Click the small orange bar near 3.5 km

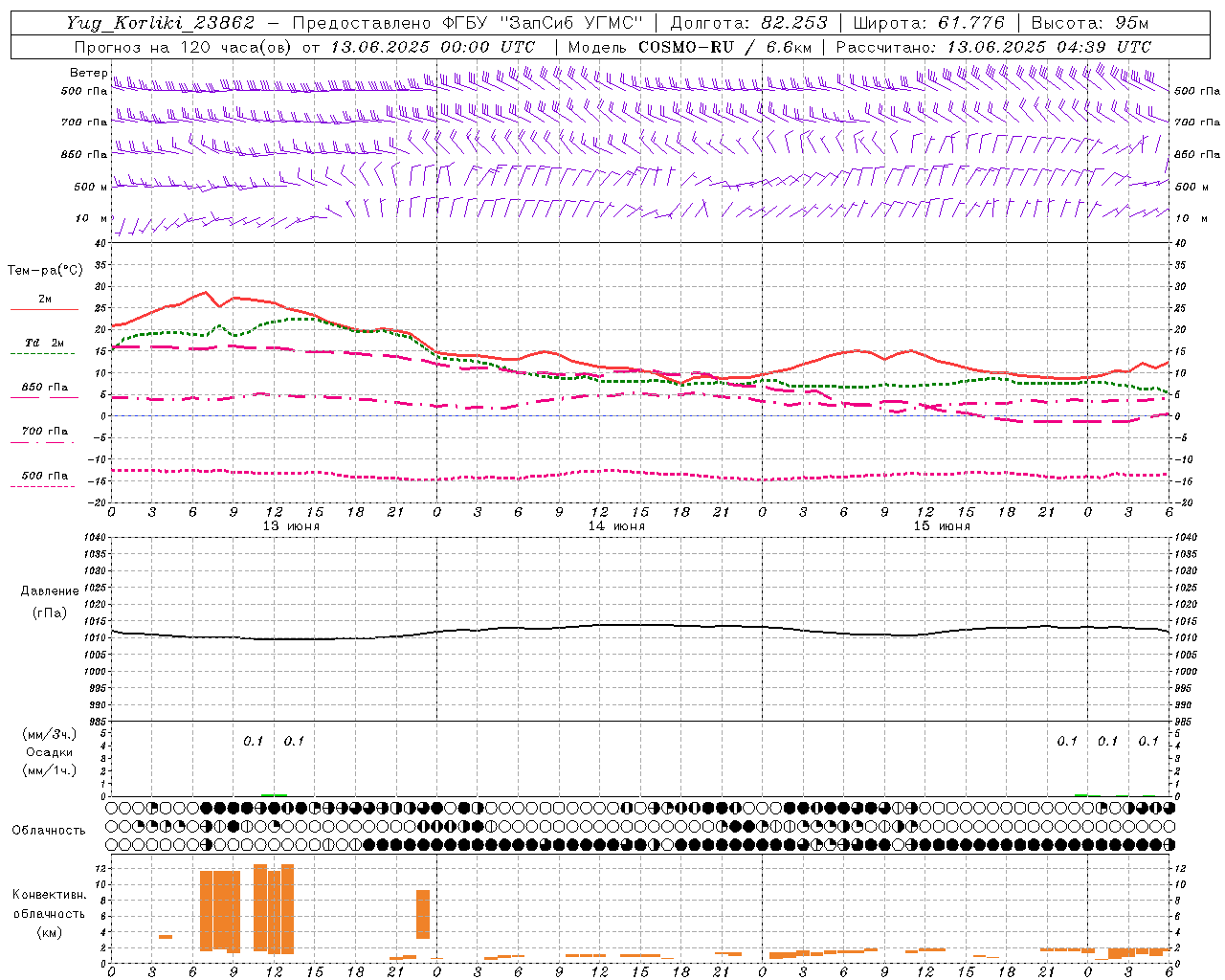[x=166, y=936]
